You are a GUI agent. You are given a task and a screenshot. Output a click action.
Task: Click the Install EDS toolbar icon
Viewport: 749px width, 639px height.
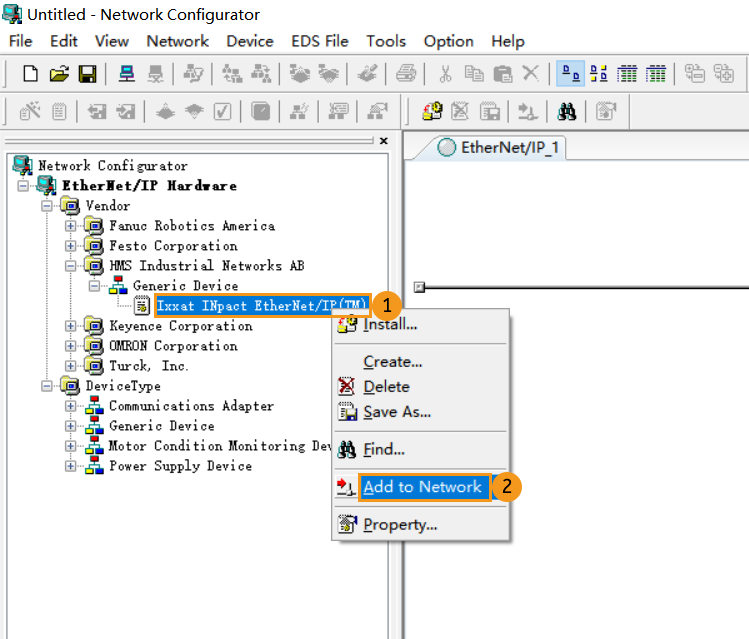click(433, 111)
